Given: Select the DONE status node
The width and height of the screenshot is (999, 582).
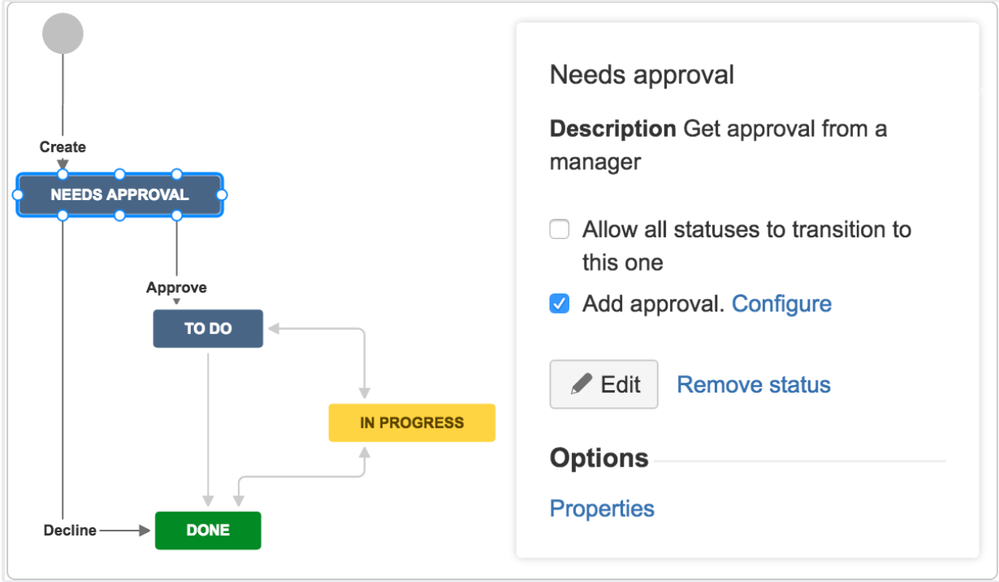Looking at the screenshot, I should 208,530.
